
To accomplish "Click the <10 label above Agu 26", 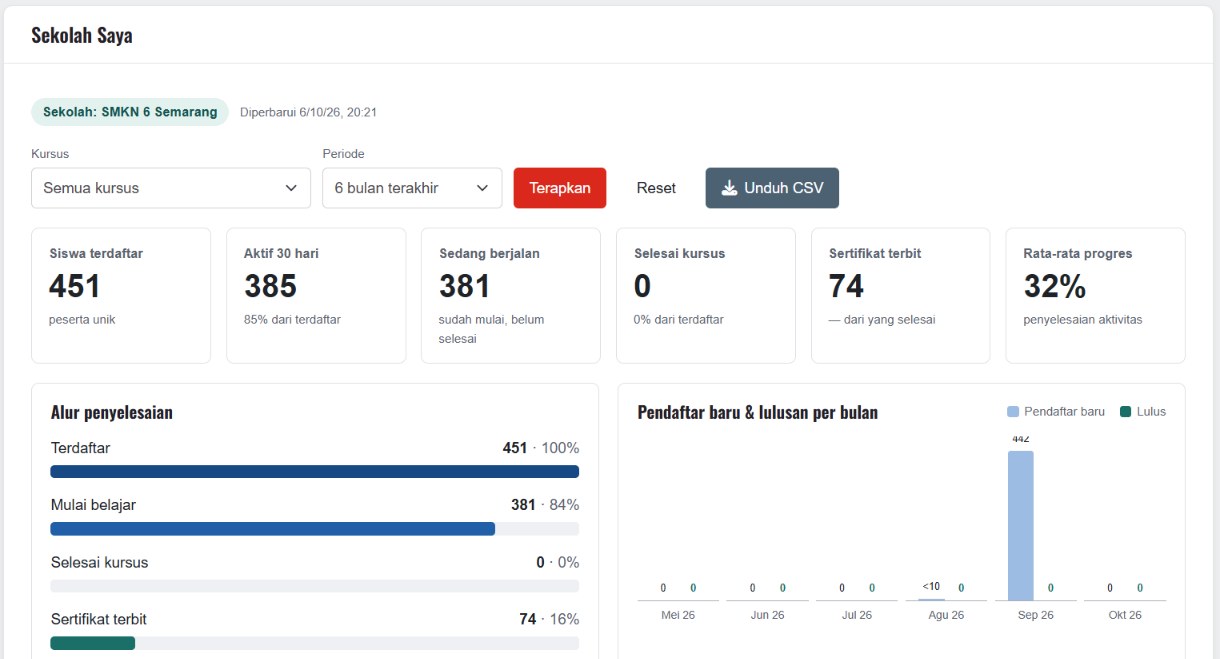I will [931, 587].
